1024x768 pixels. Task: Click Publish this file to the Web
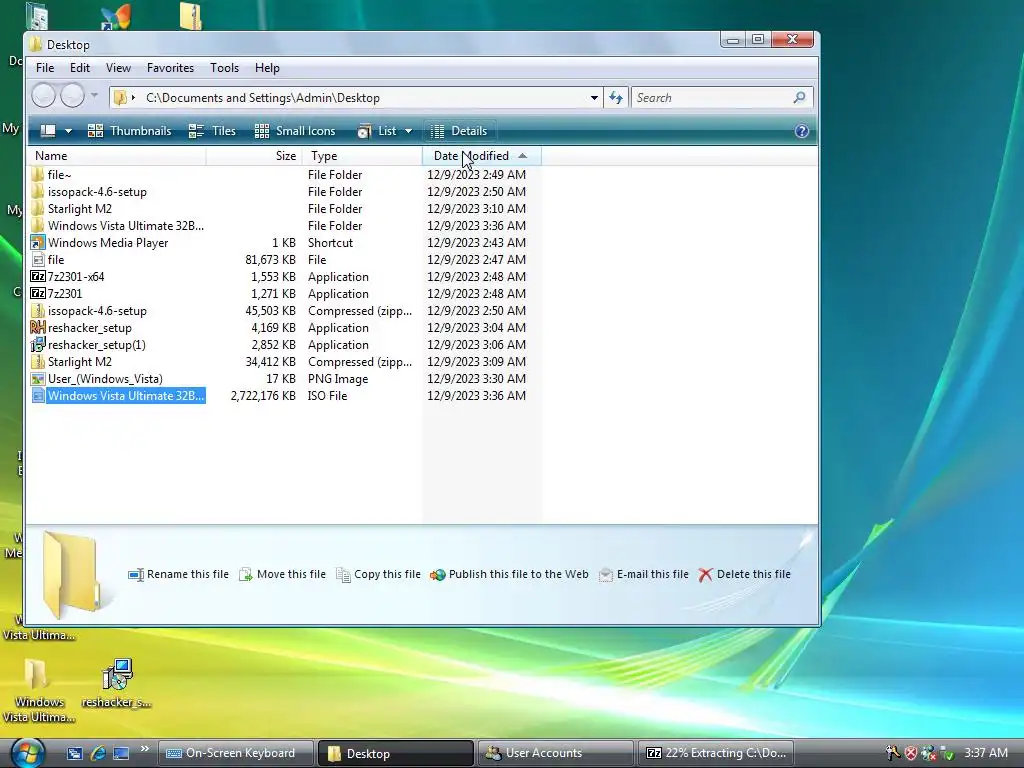tap(509, 574)
